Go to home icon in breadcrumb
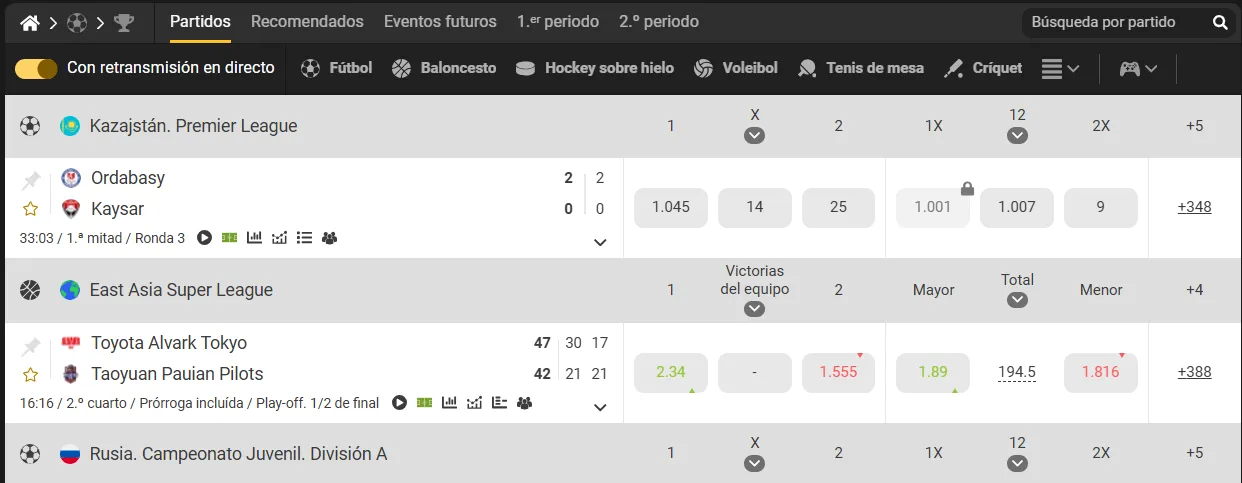Viewport: 1242px width, 483px height. 30,22
